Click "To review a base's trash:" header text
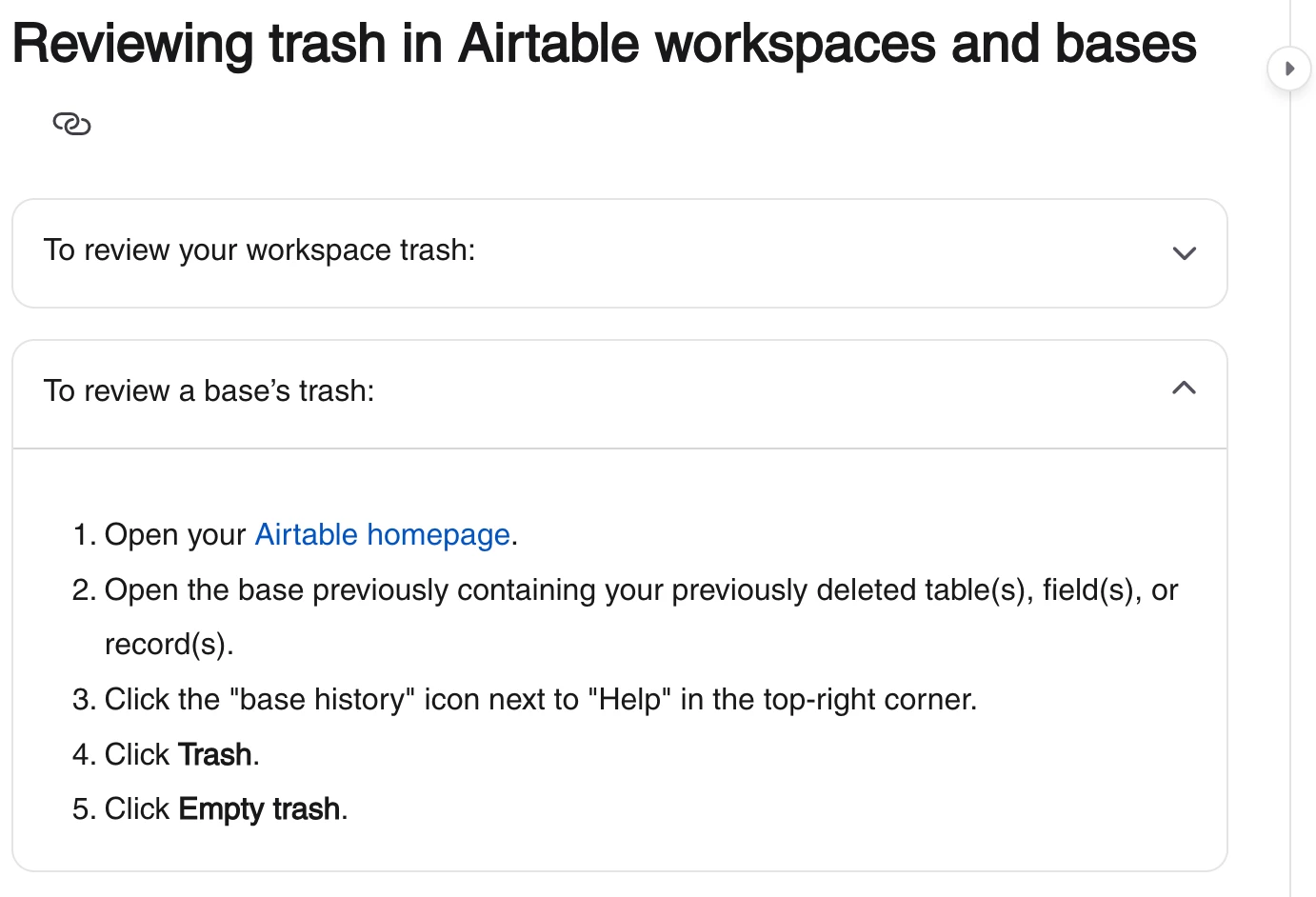Screen dimensions: 1316x897 (209, 390)
